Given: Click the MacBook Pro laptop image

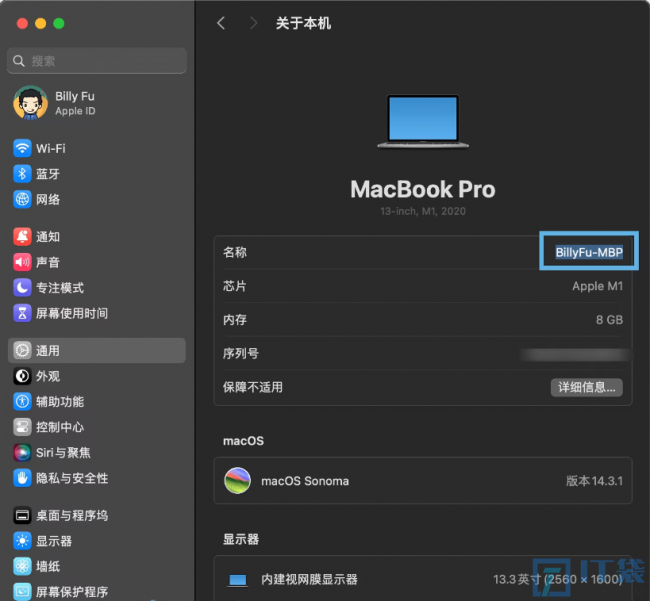Looking at the screenshot, I should [x=423, y=121].
